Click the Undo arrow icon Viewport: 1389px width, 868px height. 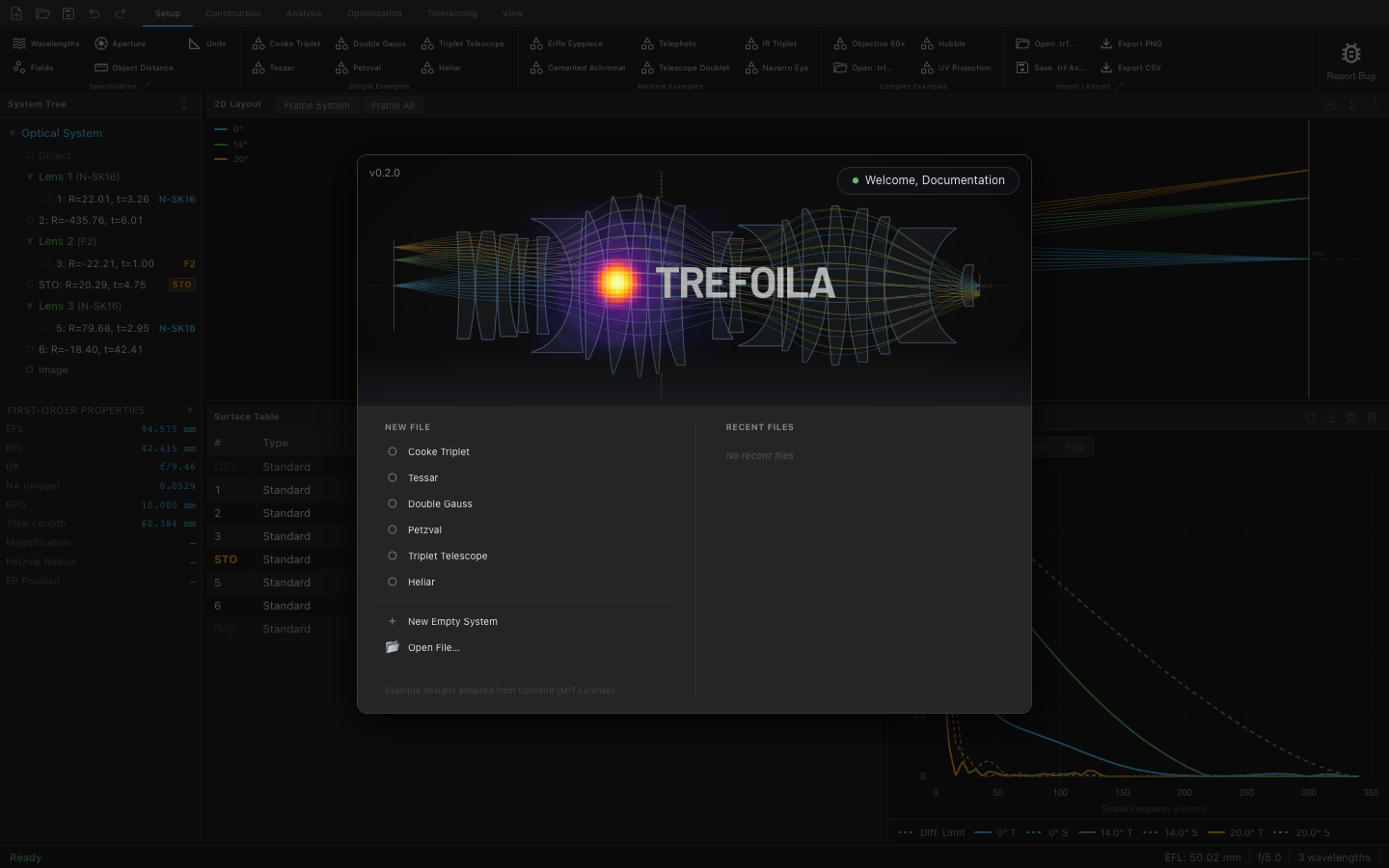94,13
